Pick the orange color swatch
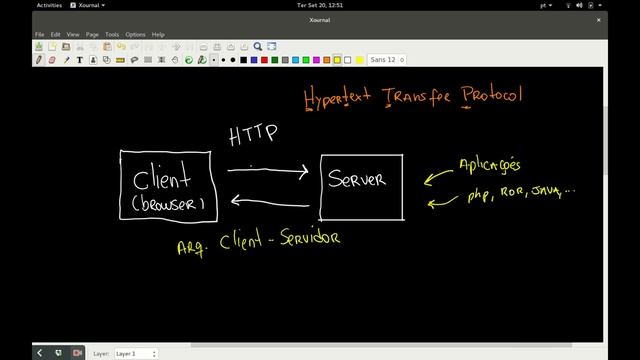Screen dimensions: 640x360 click(327, 60)
